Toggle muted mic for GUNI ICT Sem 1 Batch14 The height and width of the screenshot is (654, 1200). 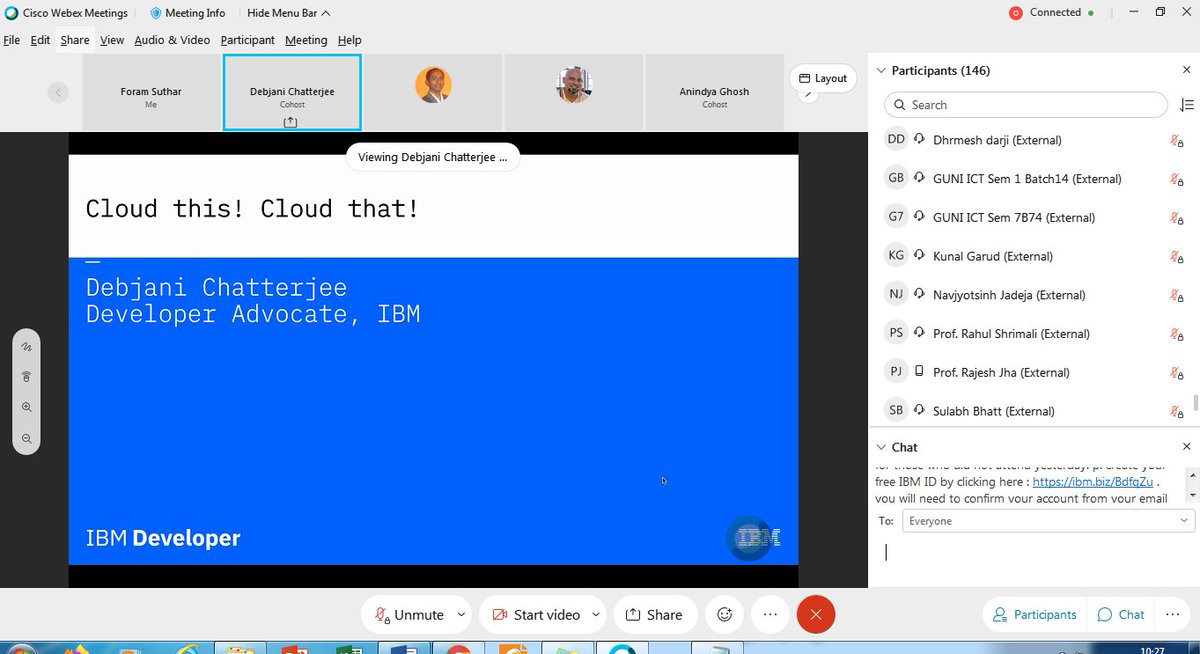coord(1177,179)
